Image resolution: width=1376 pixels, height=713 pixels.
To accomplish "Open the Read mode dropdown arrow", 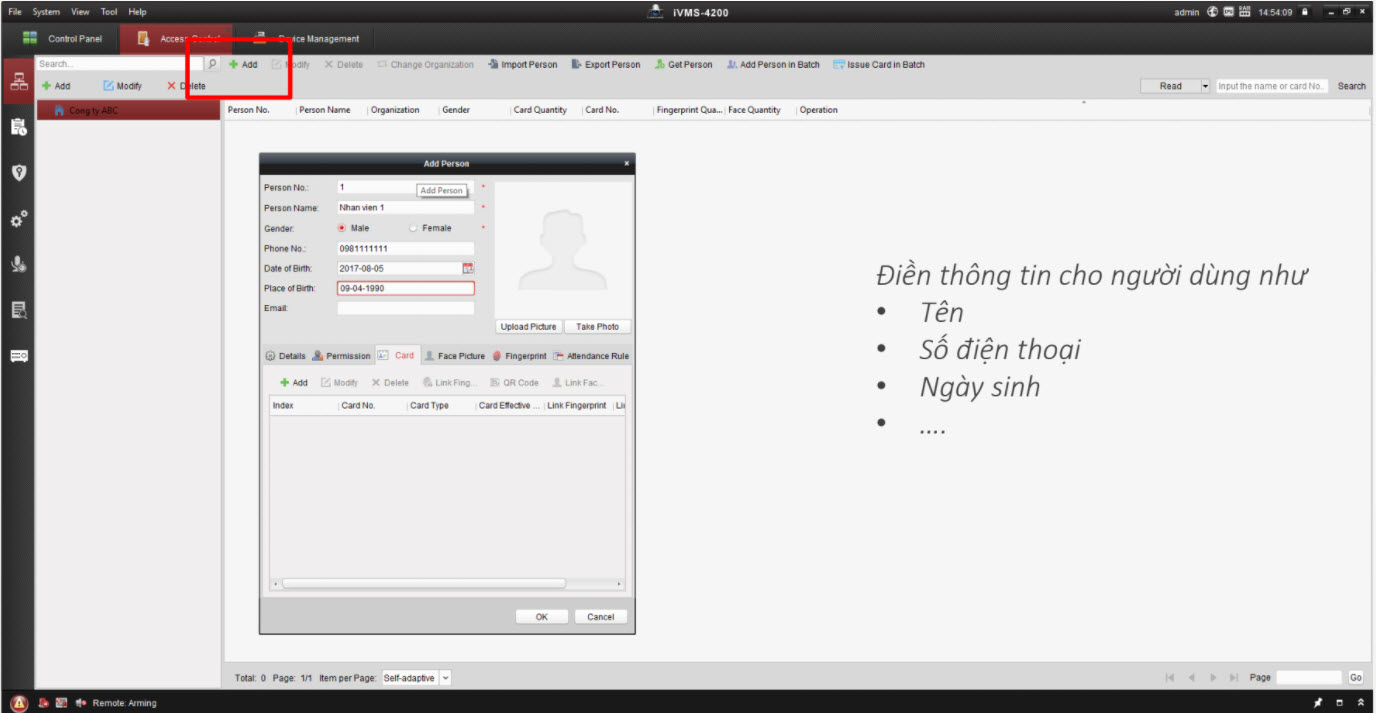I will pos(1205,86).
